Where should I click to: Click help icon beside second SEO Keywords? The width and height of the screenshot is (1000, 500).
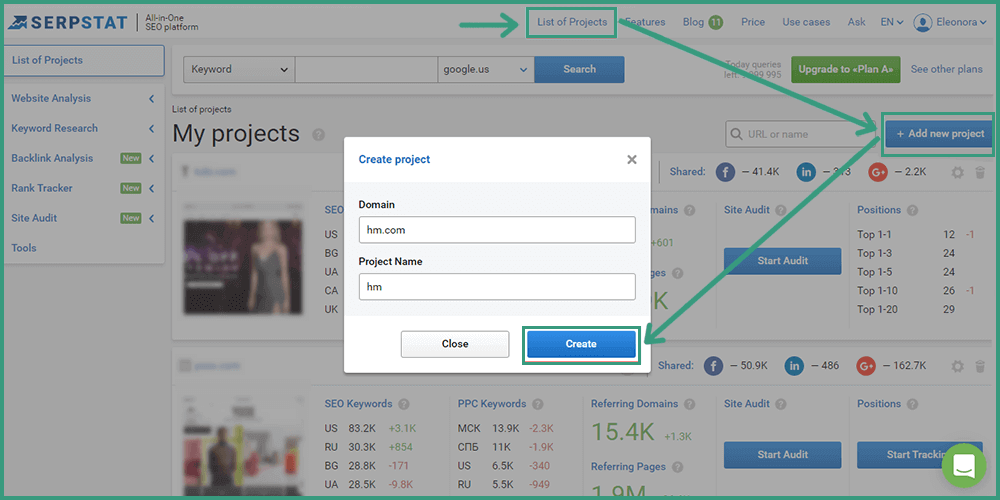click(404, 404)
